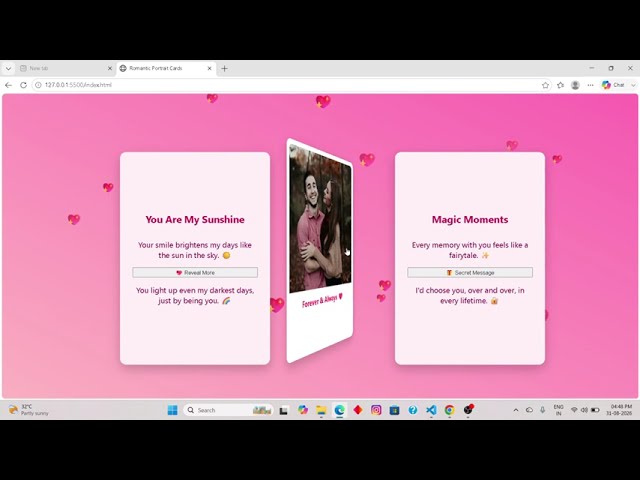Open the Get Help question-mark app
Image resolution: width=640 pixels, height=480 pixels.
[x=413, y=410]
